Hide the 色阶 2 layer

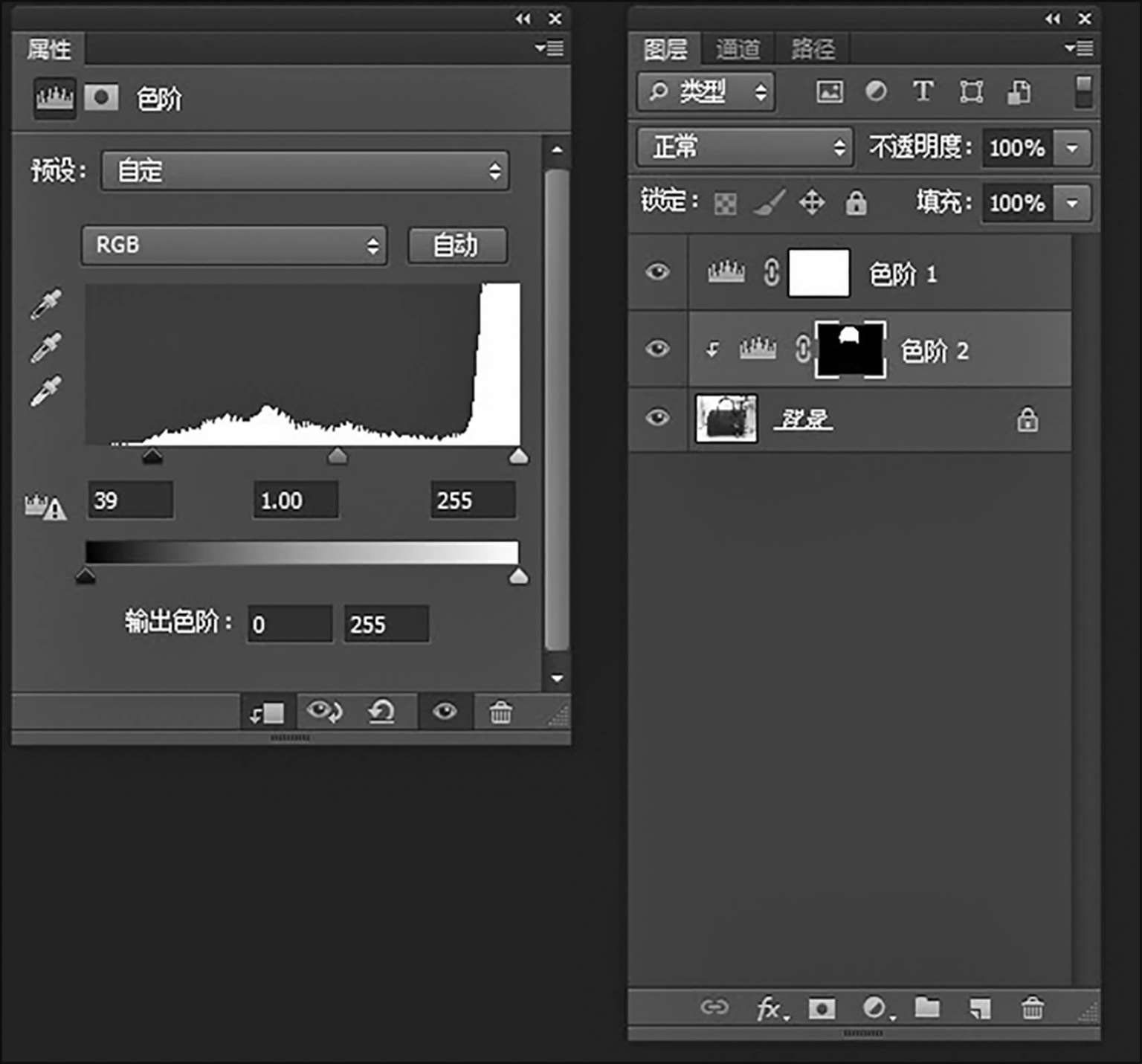coord(657,349)
